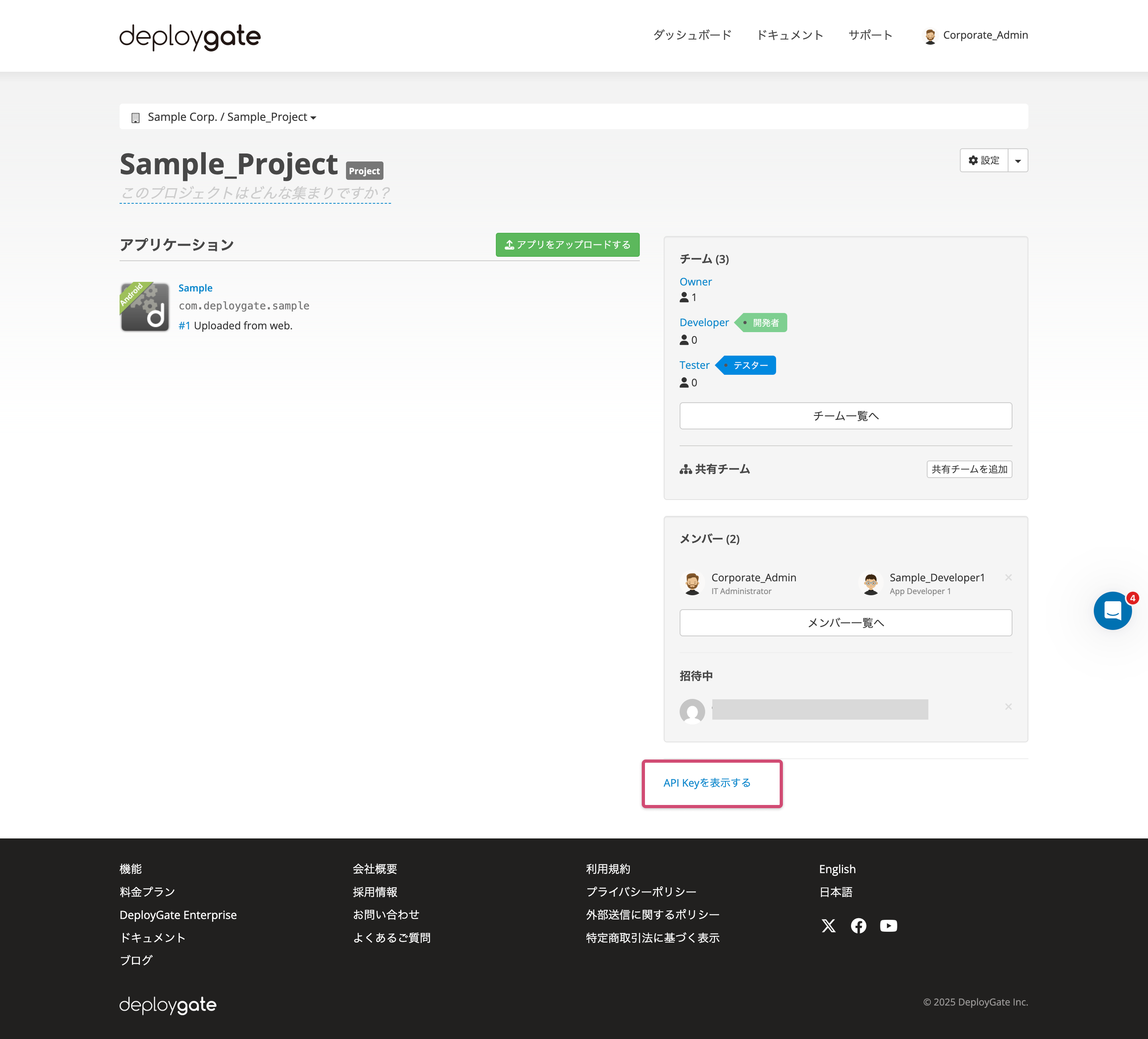The width and height of the screenshot is (1148, 1039).
Task: Open ドキュメント in the navigation bar
Action: click(x=790, y=35)
